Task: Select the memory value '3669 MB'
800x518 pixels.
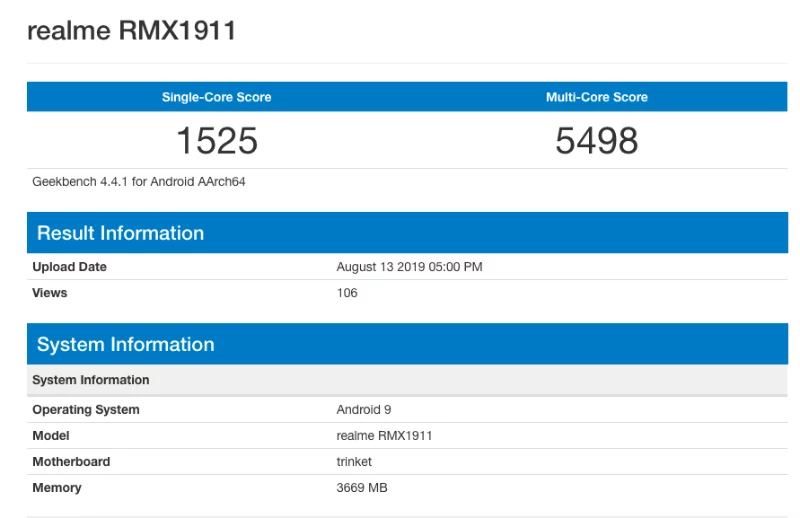Action: pos(362,488)
